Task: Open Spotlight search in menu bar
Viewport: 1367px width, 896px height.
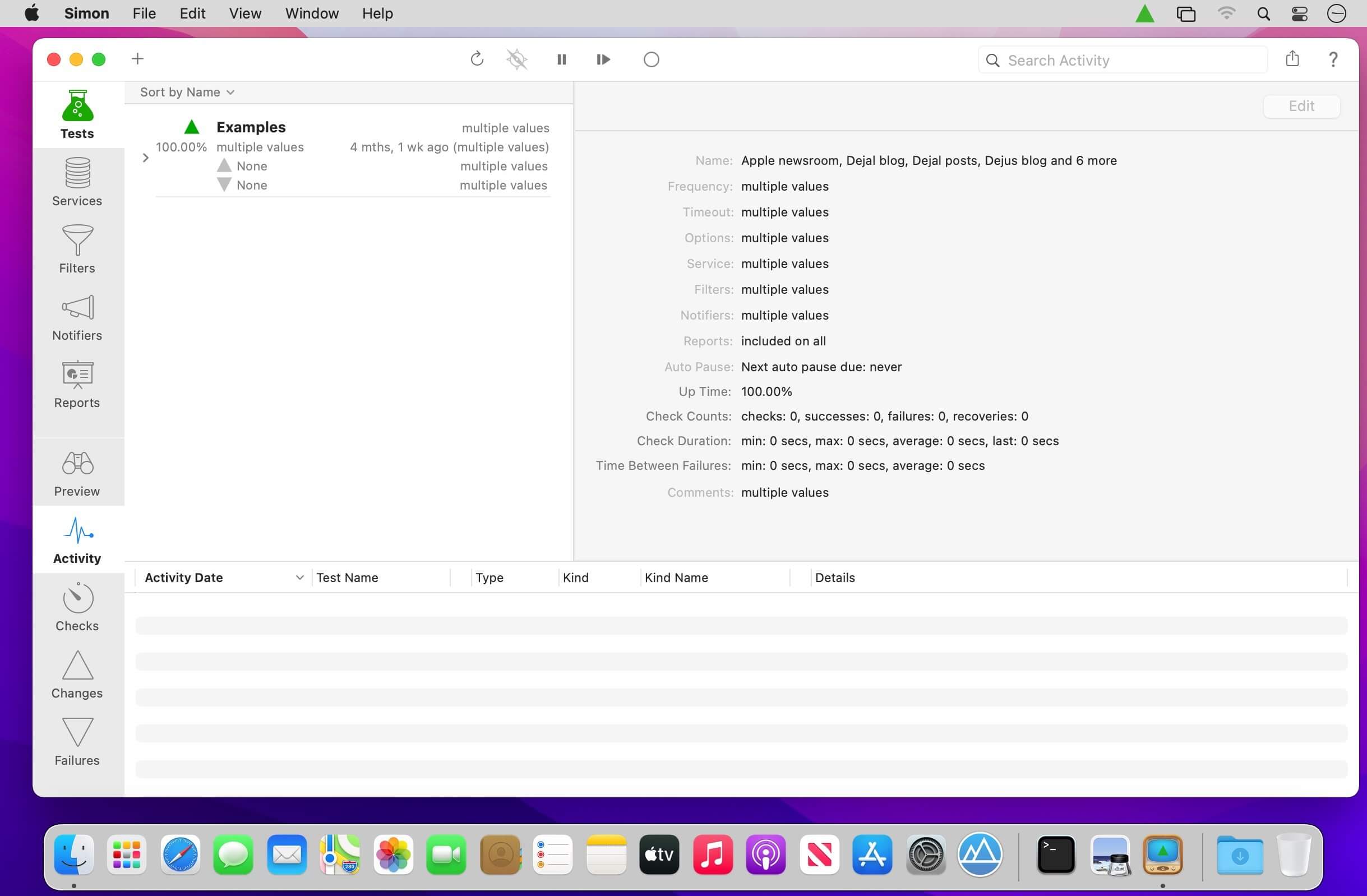Action: [1263, 13]
